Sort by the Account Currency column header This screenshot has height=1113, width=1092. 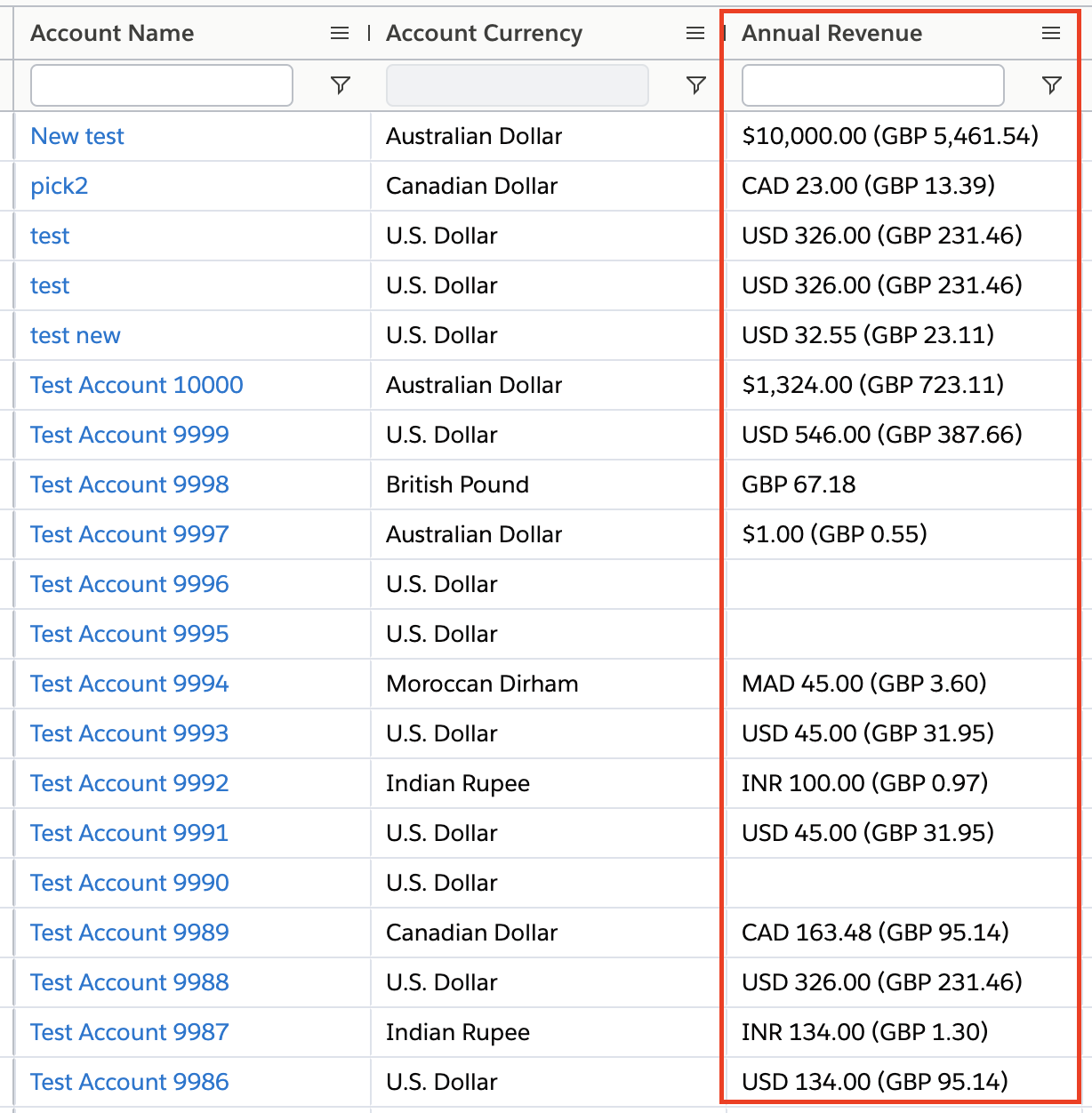484,34
